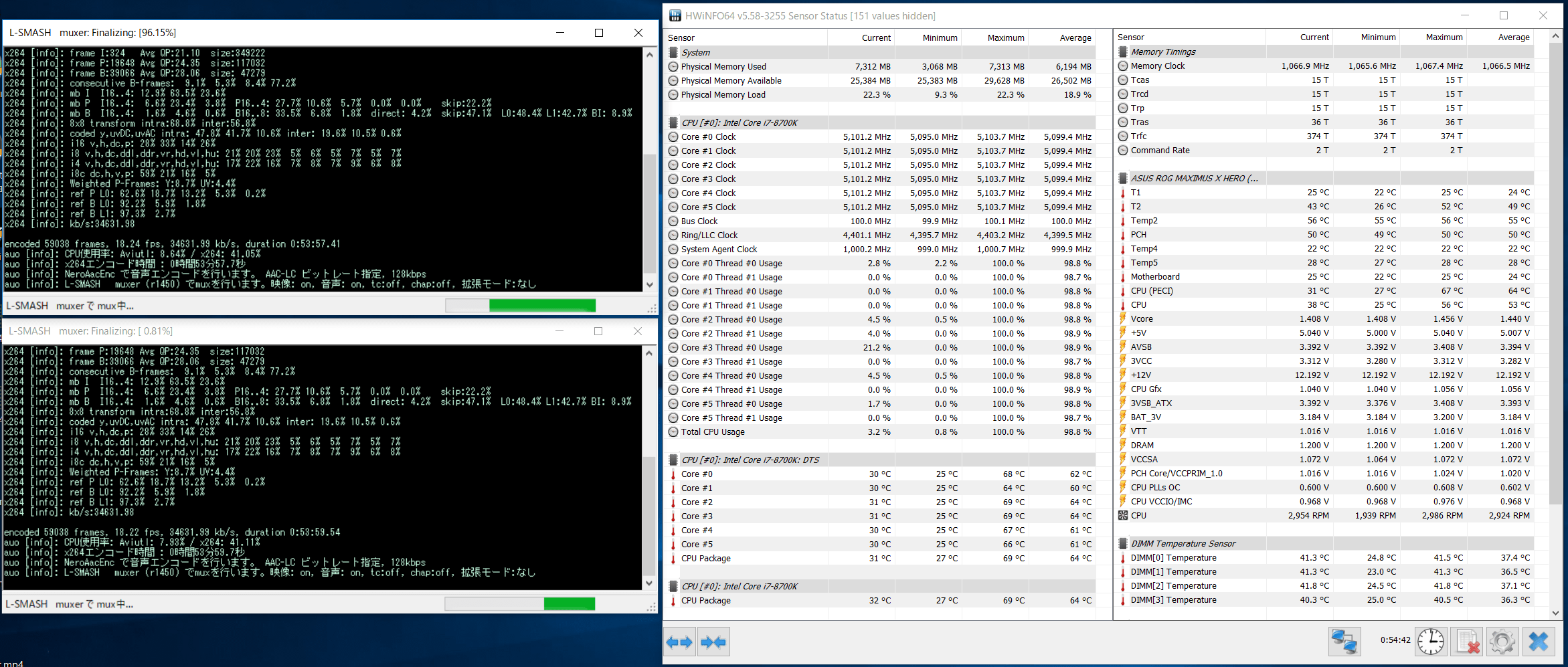Click scroll-up arrow in the 96.15% L-SMASH console

click(x=649, y=55)
